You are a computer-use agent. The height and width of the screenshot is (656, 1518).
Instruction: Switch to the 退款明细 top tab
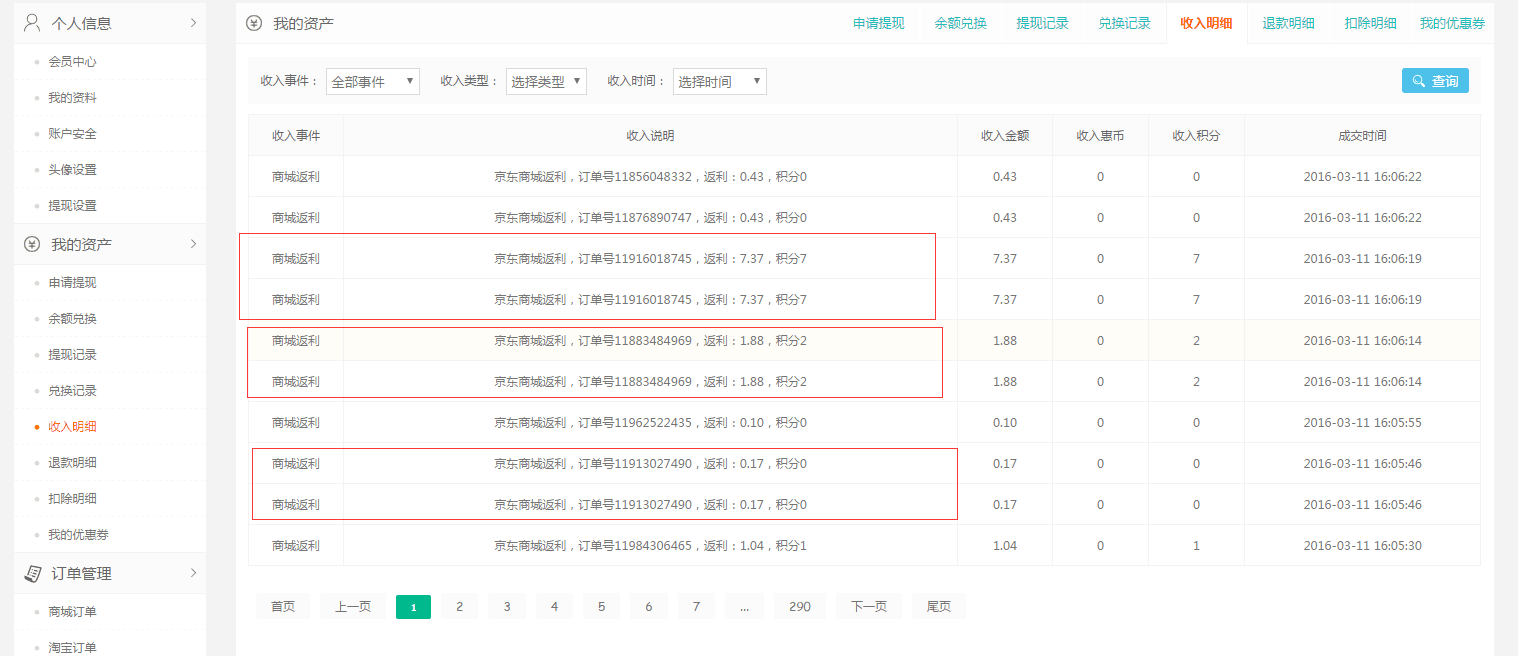click(x=1288, y=23)
